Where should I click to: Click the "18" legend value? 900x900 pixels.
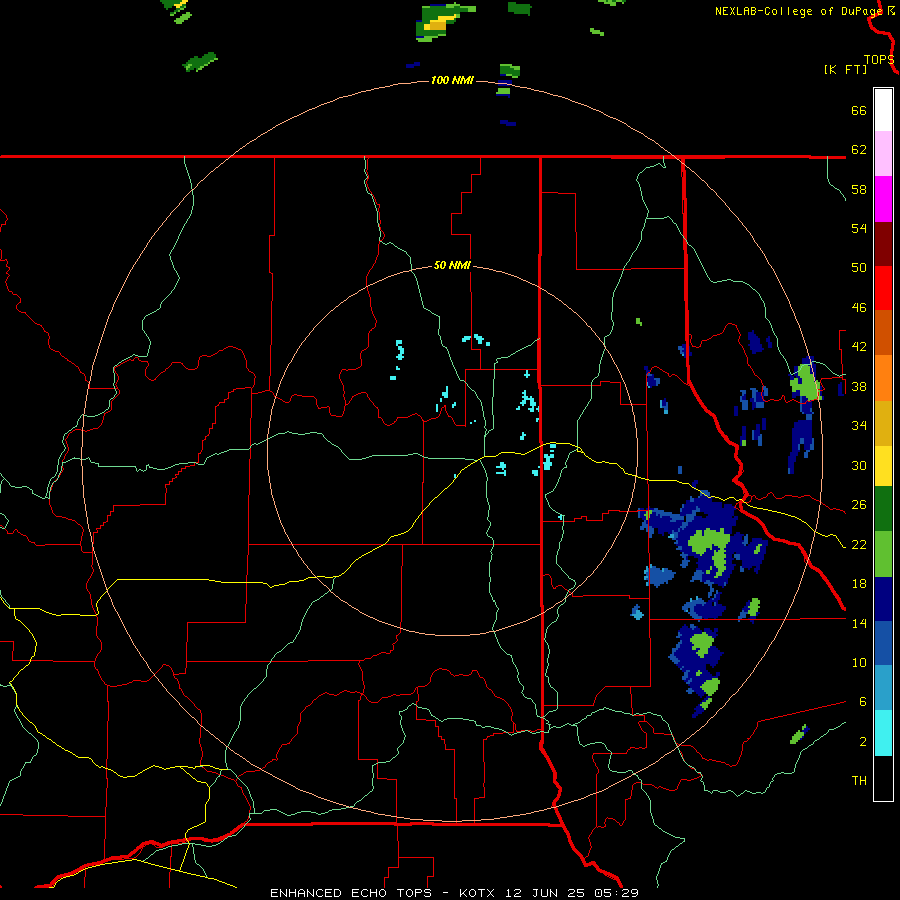(859, 583)
